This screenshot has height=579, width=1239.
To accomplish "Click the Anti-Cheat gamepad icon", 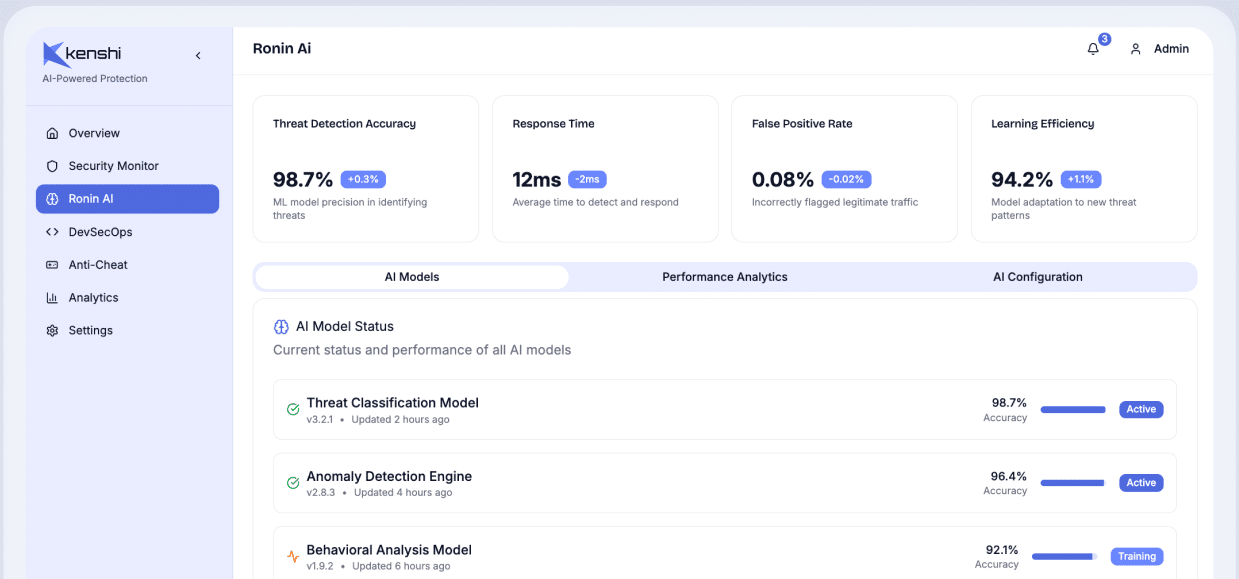I will click(x=52, y=265).
